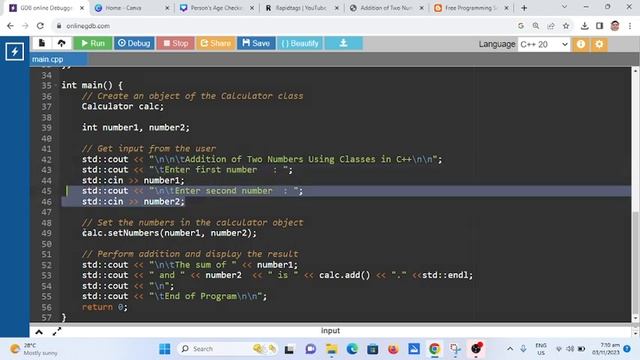Open the clock showing 7:10 am

click(606, 349)
